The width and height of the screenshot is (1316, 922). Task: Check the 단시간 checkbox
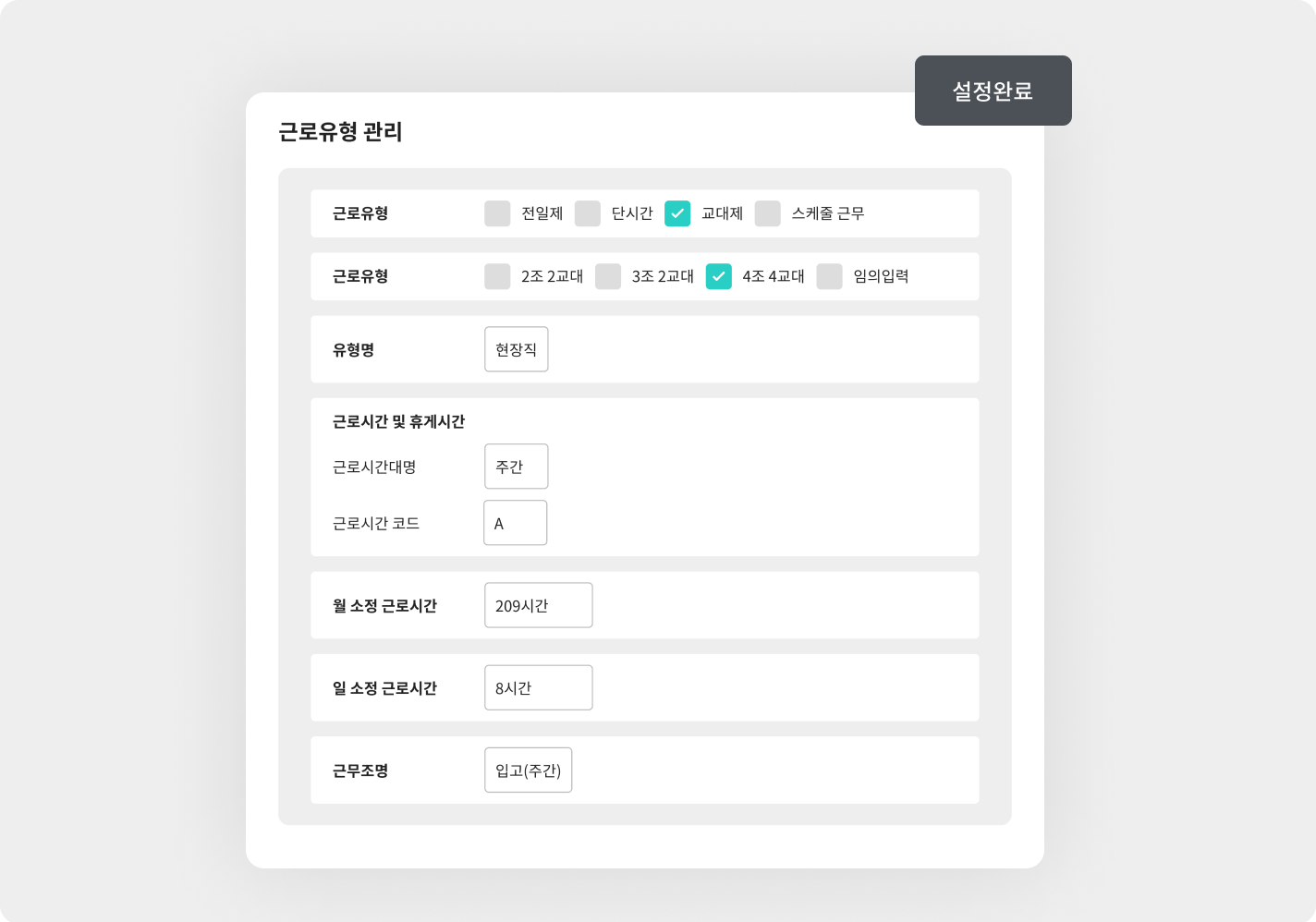[x=588, y=213]
